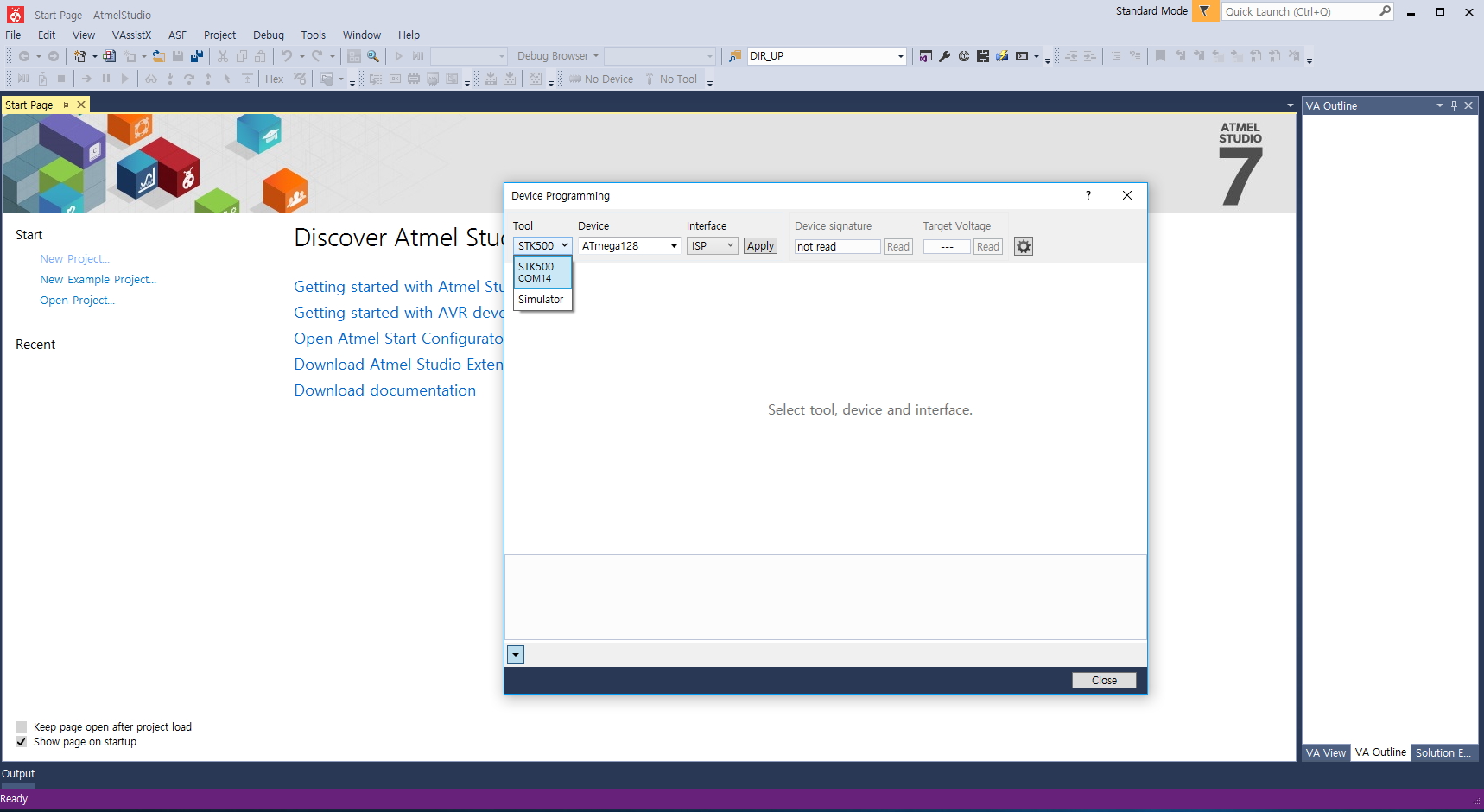This screenshot has height=812, width=1484.
Task: Open the Undo history dropdown arrow
Action: pyautogui.click(x=301, y=56)
